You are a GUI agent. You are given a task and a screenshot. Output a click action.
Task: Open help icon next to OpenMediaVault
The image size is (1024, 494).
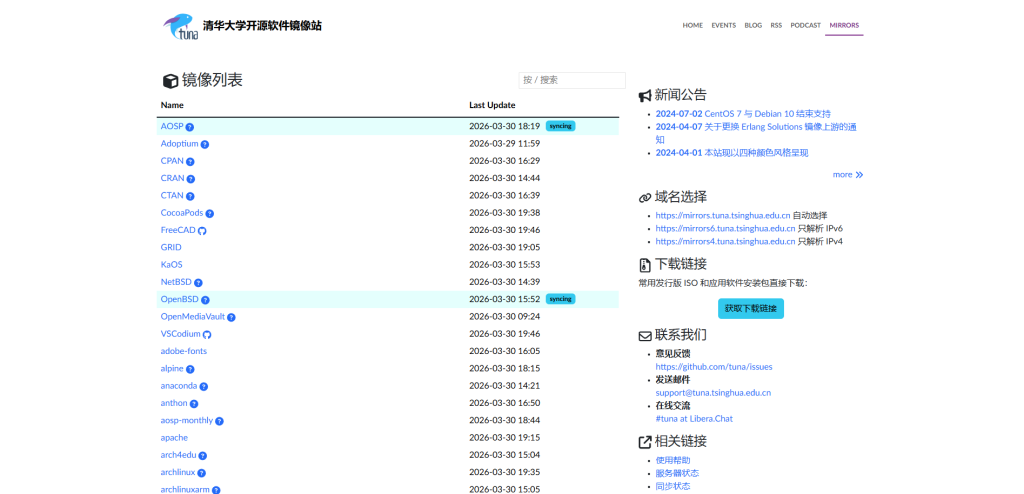tap(231, 317)
